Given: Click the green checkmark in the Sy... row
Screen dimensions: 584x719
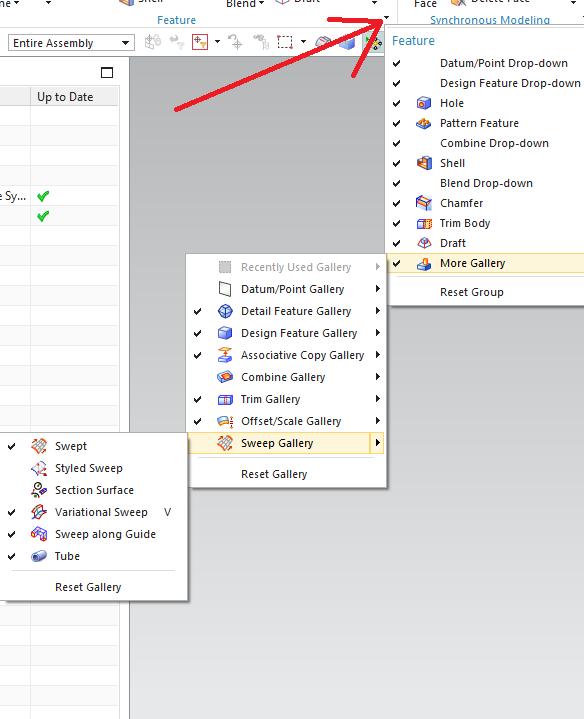Looking at the screenshot, I should point(43,196).
